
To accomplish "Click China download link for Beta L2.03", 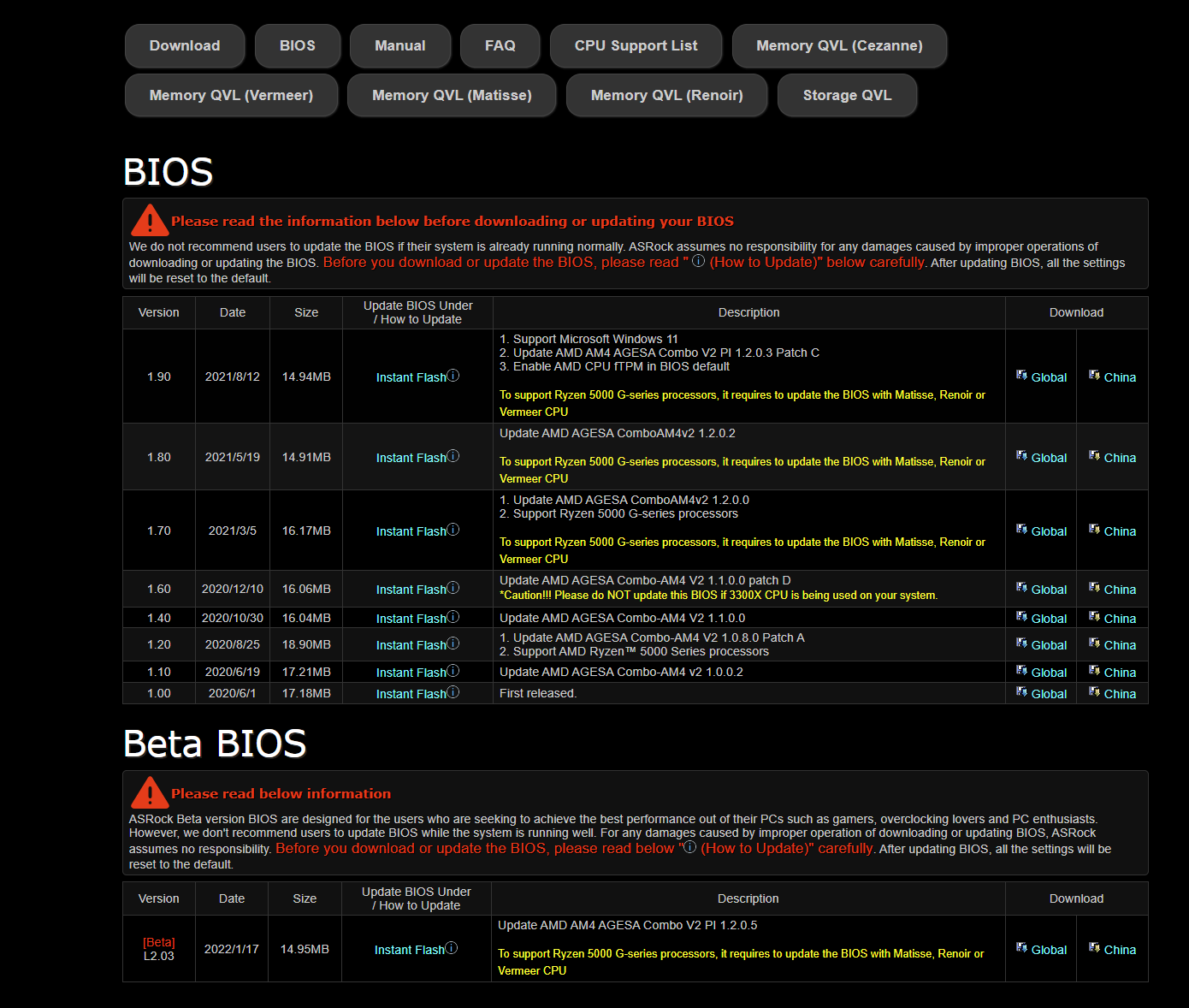I will click(1120, 950).
